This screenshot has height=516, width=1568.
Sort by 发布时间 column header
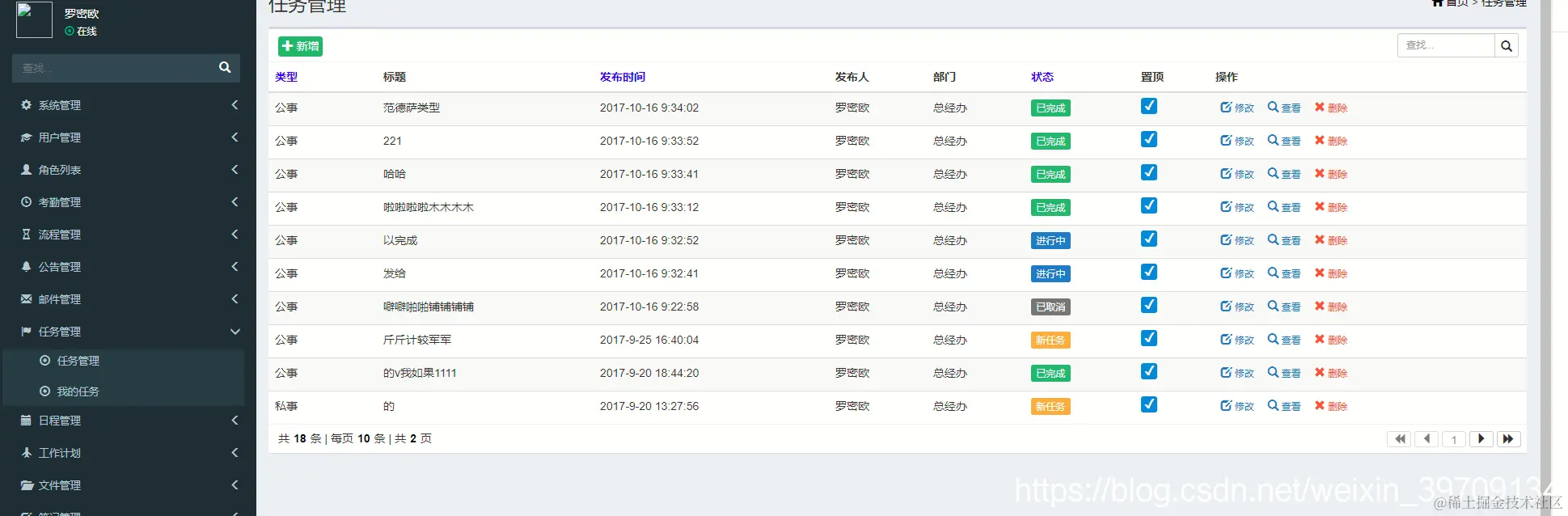(x=623, y=77)
